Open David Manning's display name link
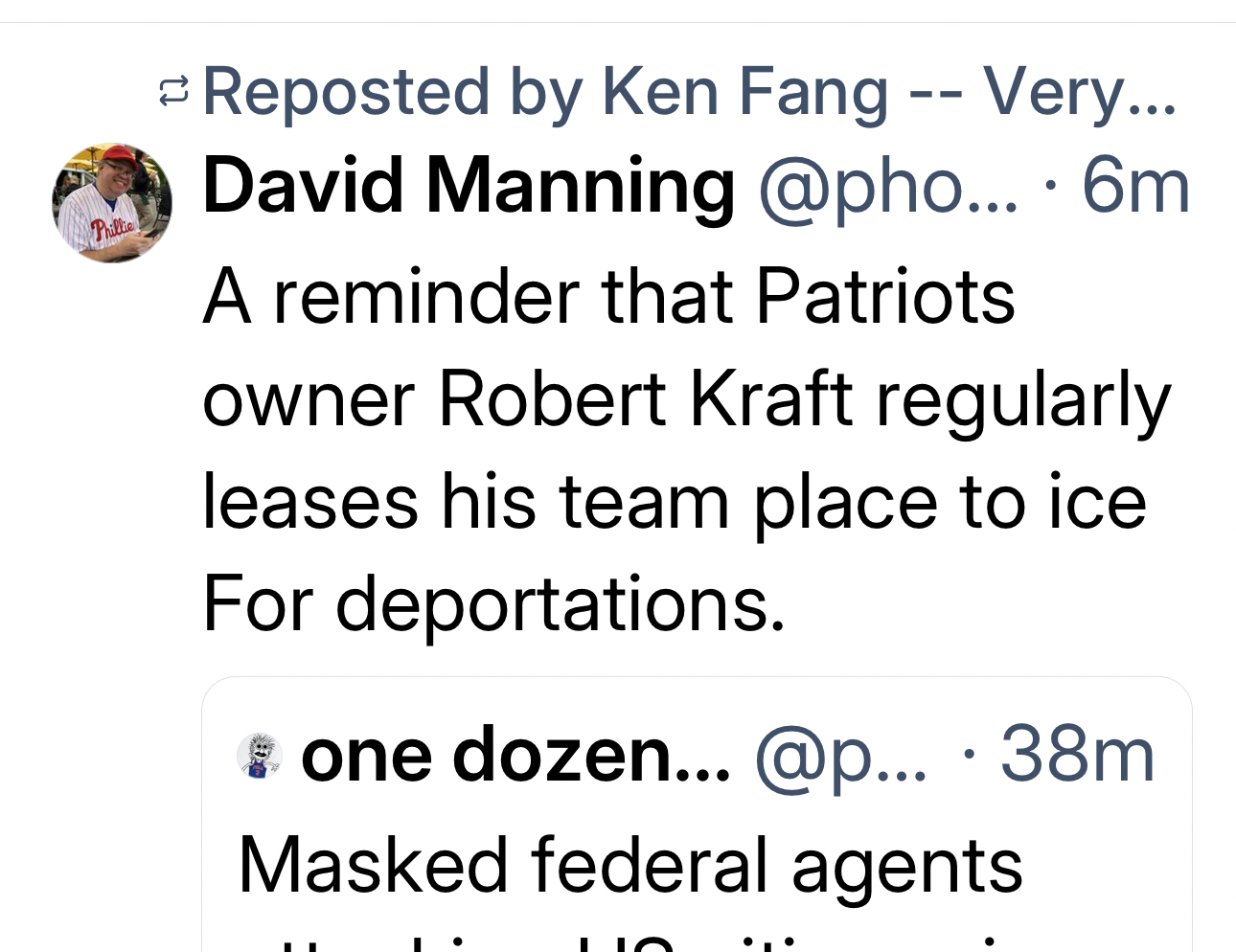 [x=469, y=186]
